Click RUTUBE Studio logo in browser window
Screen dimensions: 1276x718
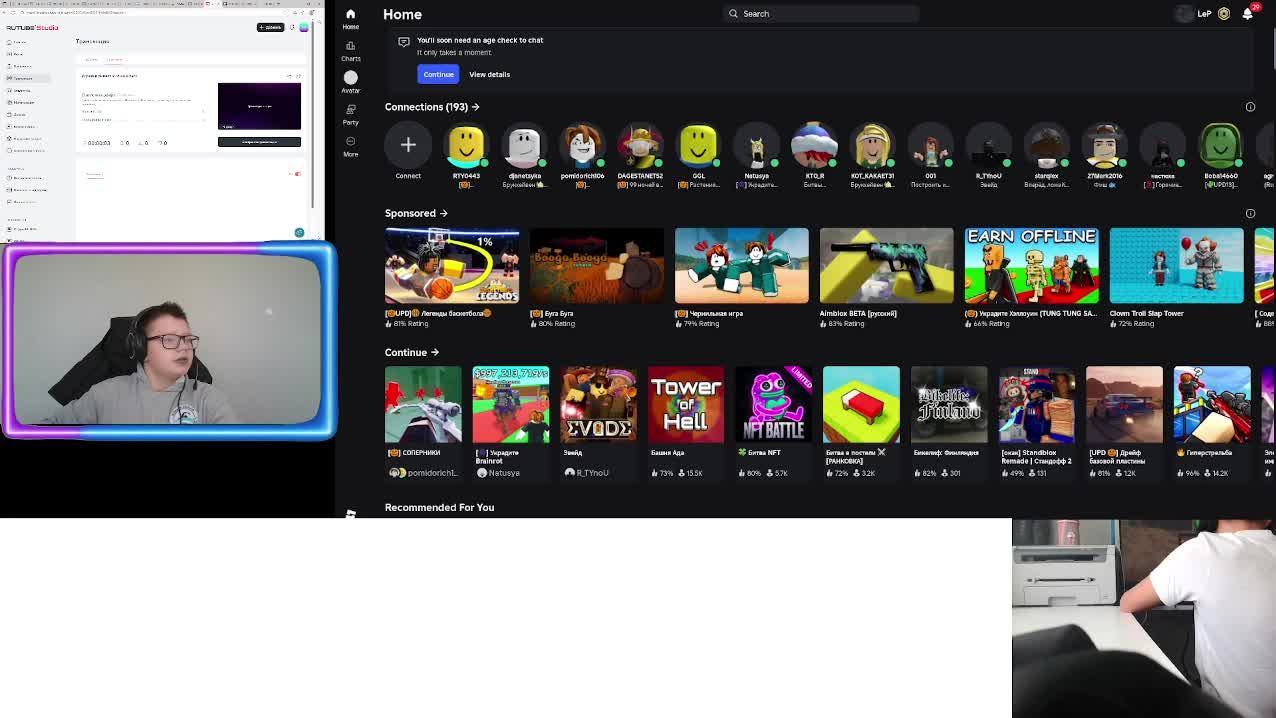click(x=32, y=27)
